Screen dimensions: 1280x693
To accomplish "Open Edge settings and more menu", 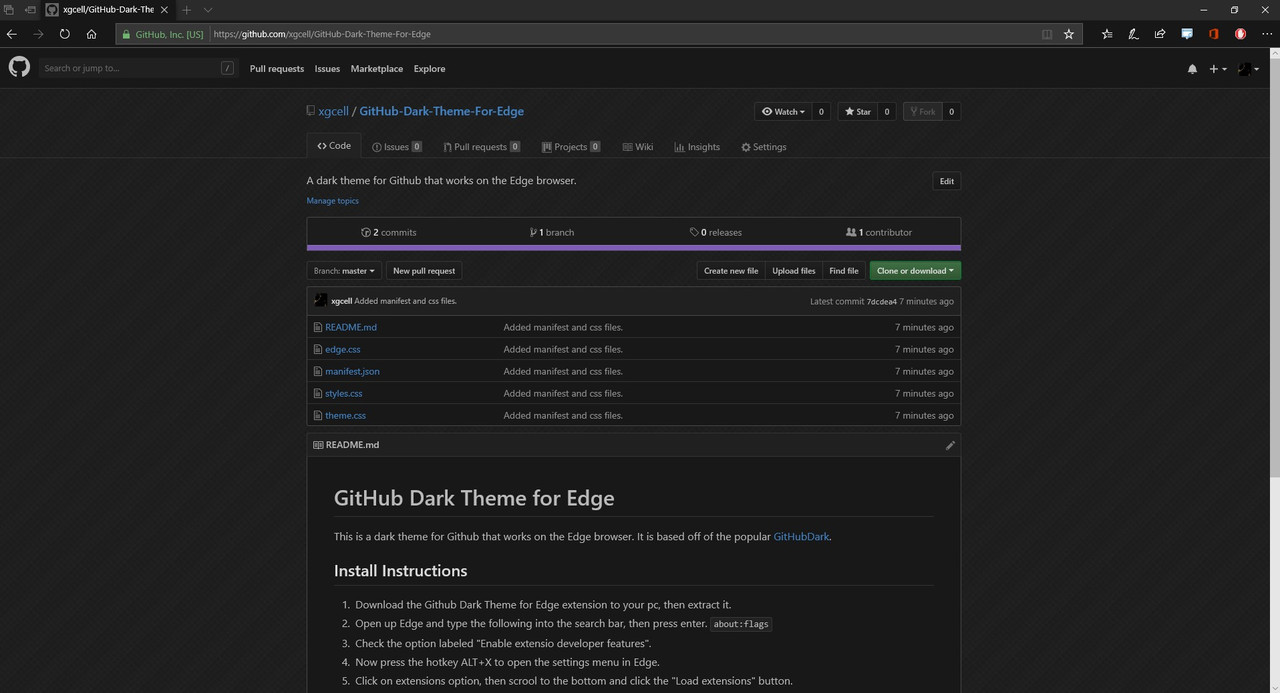I will click(x=1267, y=34).
